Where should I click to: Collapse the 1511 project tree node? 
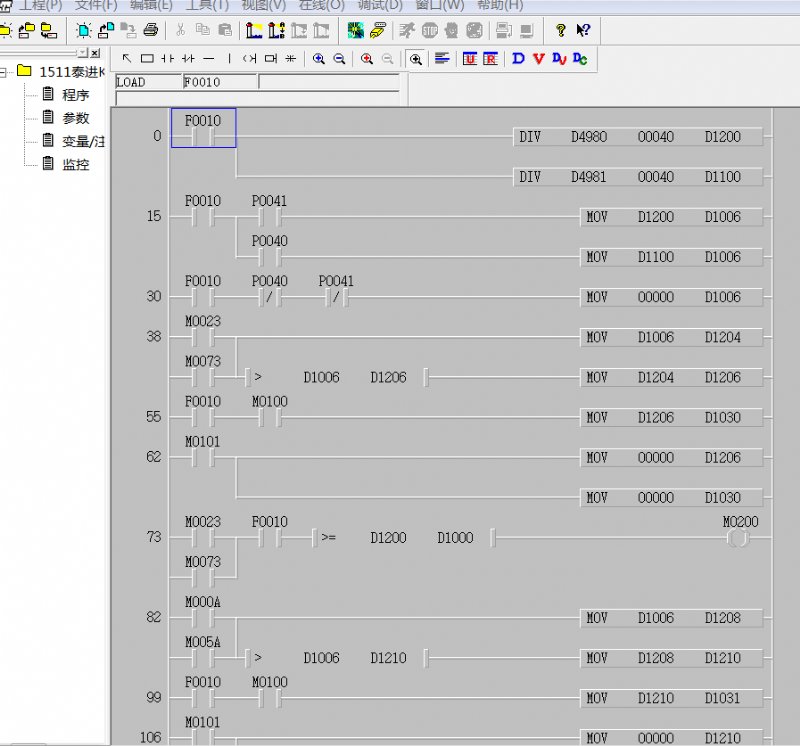click(5, 72)
